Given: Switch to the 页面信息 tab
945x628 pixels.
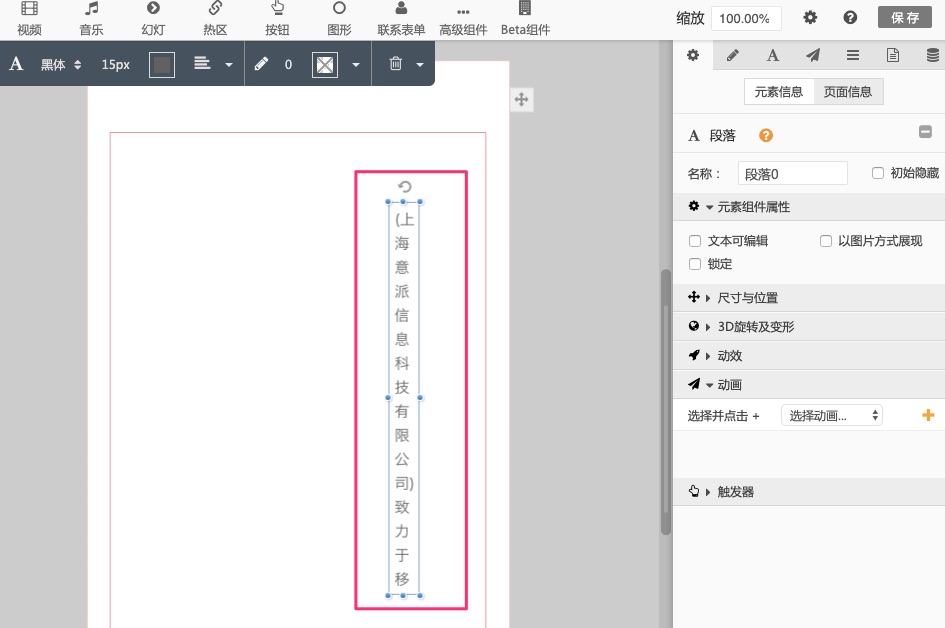Looking at the screenshot, I should 848,92.
